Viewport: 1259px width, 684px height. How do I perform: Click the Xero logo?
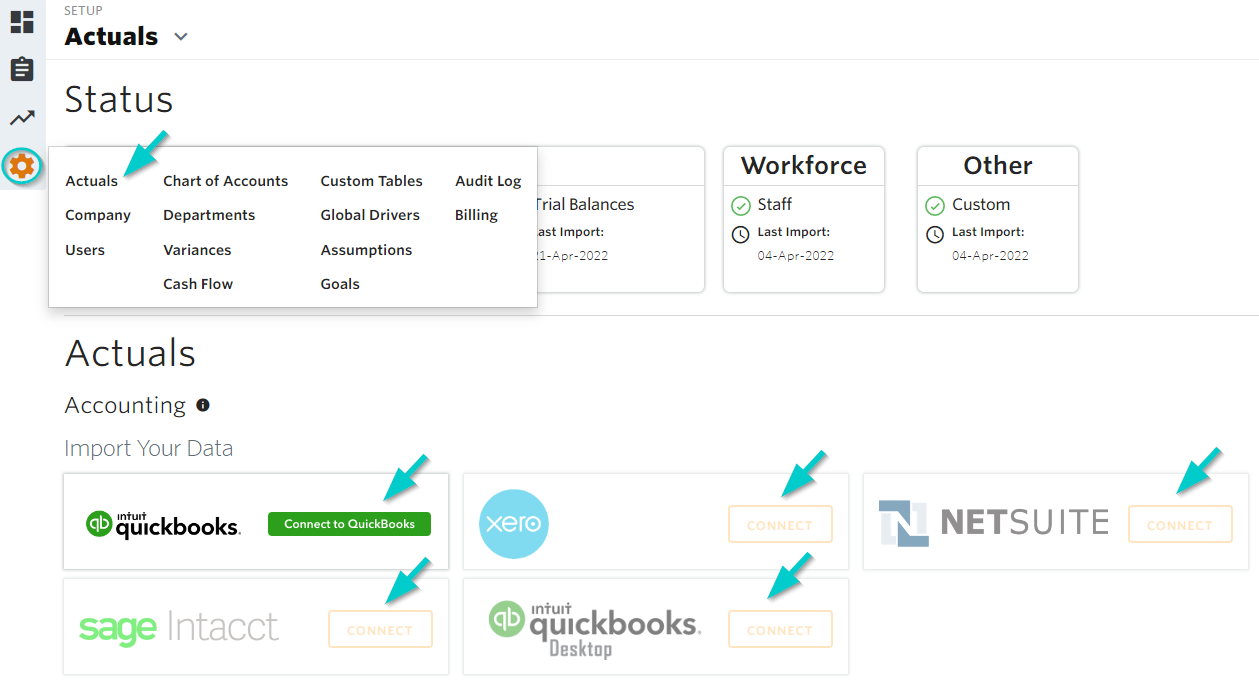(514, 524)
